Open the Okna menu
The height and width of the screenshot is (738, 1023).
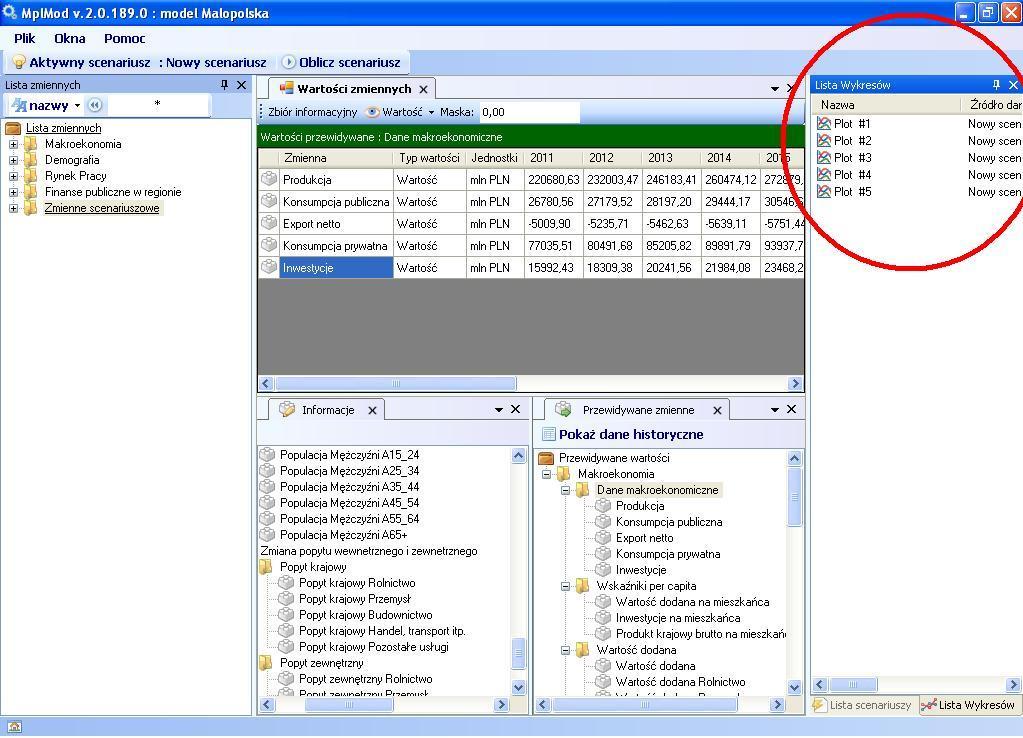pos(70,38)
